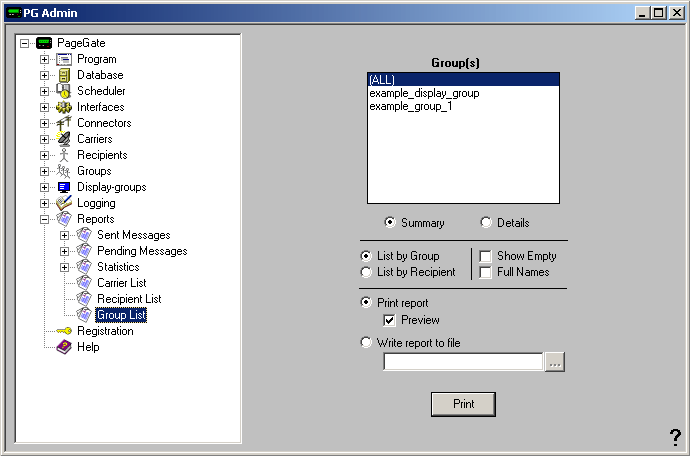This screenshot has width=690, height=456.
Task: Select the Details radio button
Action: click(486, 222)
